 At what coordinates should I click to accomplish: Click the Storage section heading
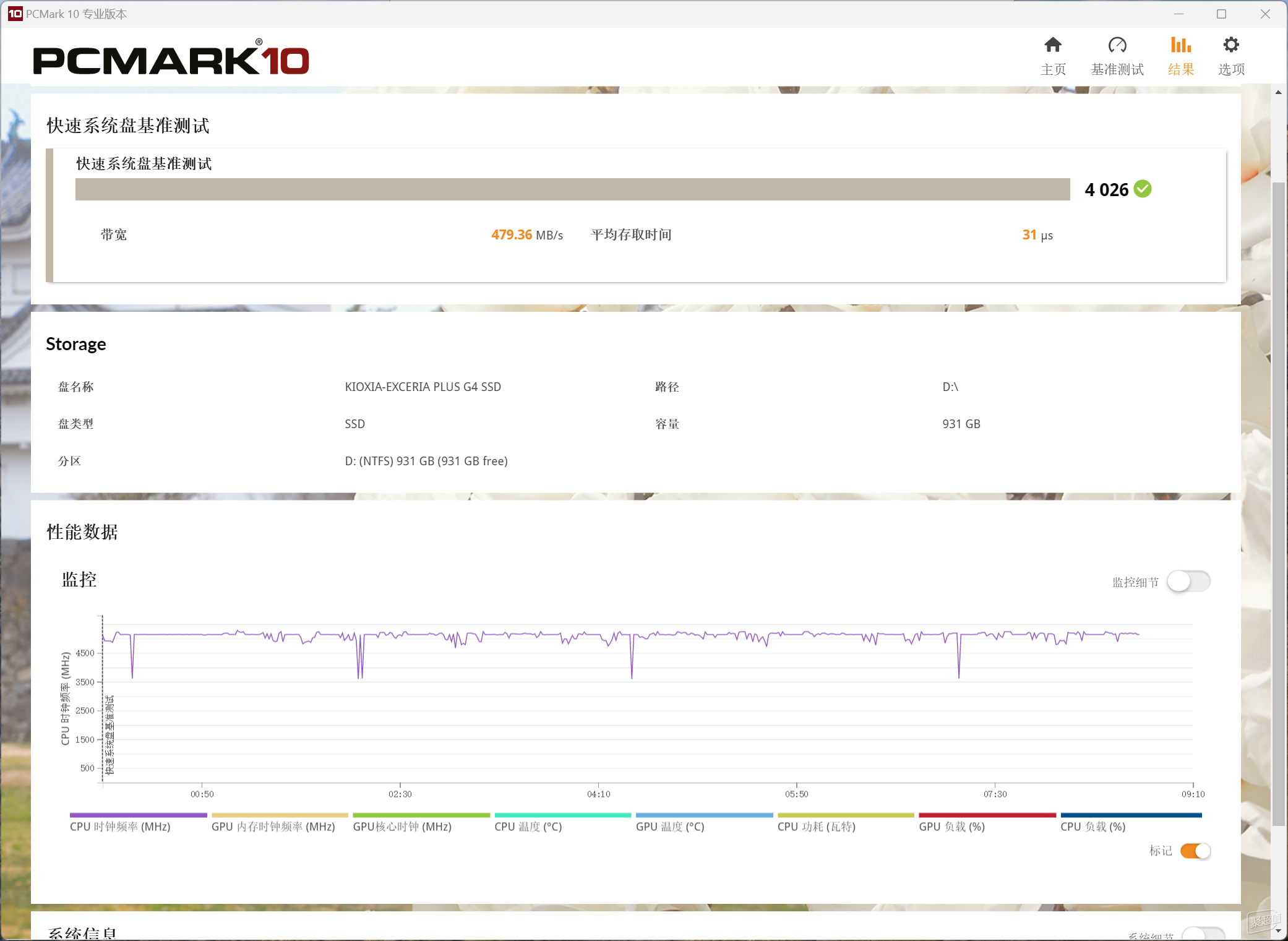tap(76, 344)
